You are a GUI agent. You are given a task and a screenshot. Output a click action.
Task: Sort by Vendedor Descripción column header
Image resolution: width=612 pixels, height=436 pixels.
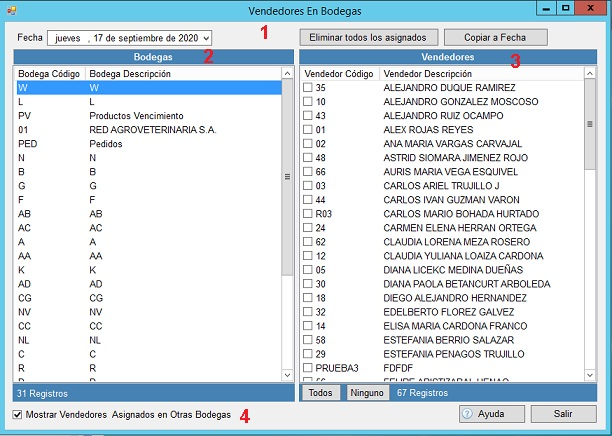click(x=430, y=73)
